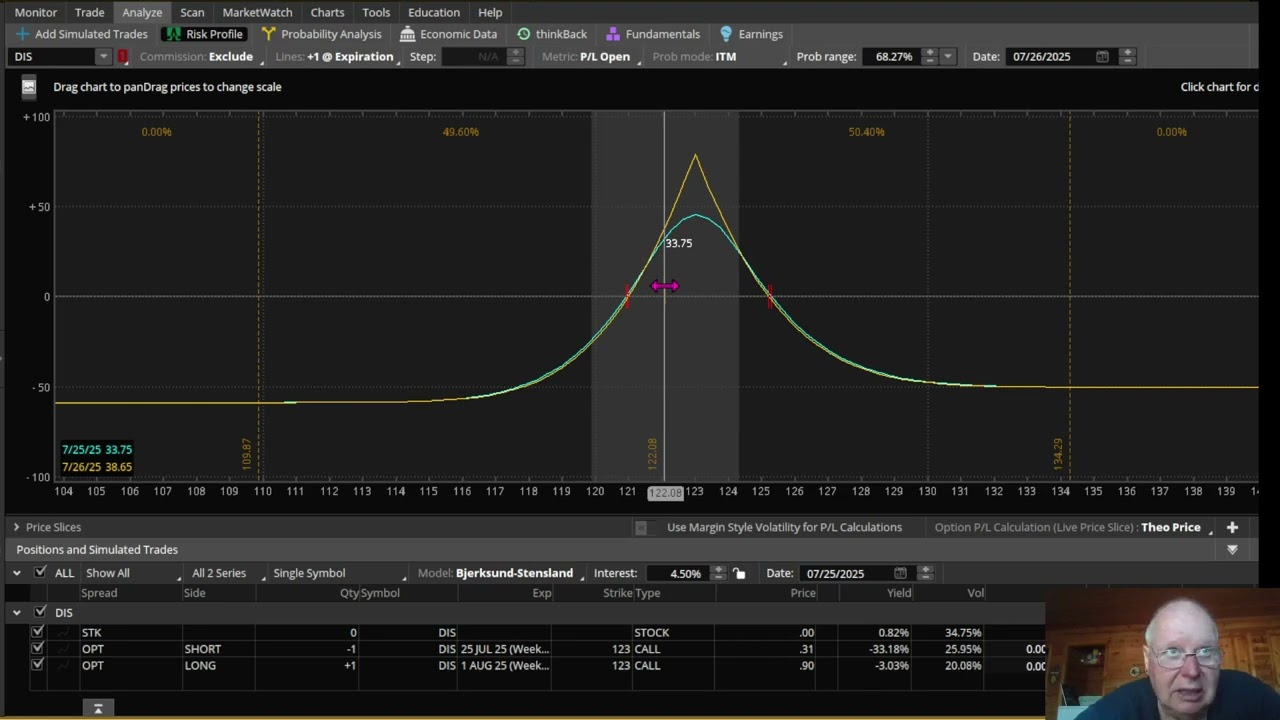Open the Earnings section
Image resolution: width=1280 pixels, height=720 pixels.
751,34
